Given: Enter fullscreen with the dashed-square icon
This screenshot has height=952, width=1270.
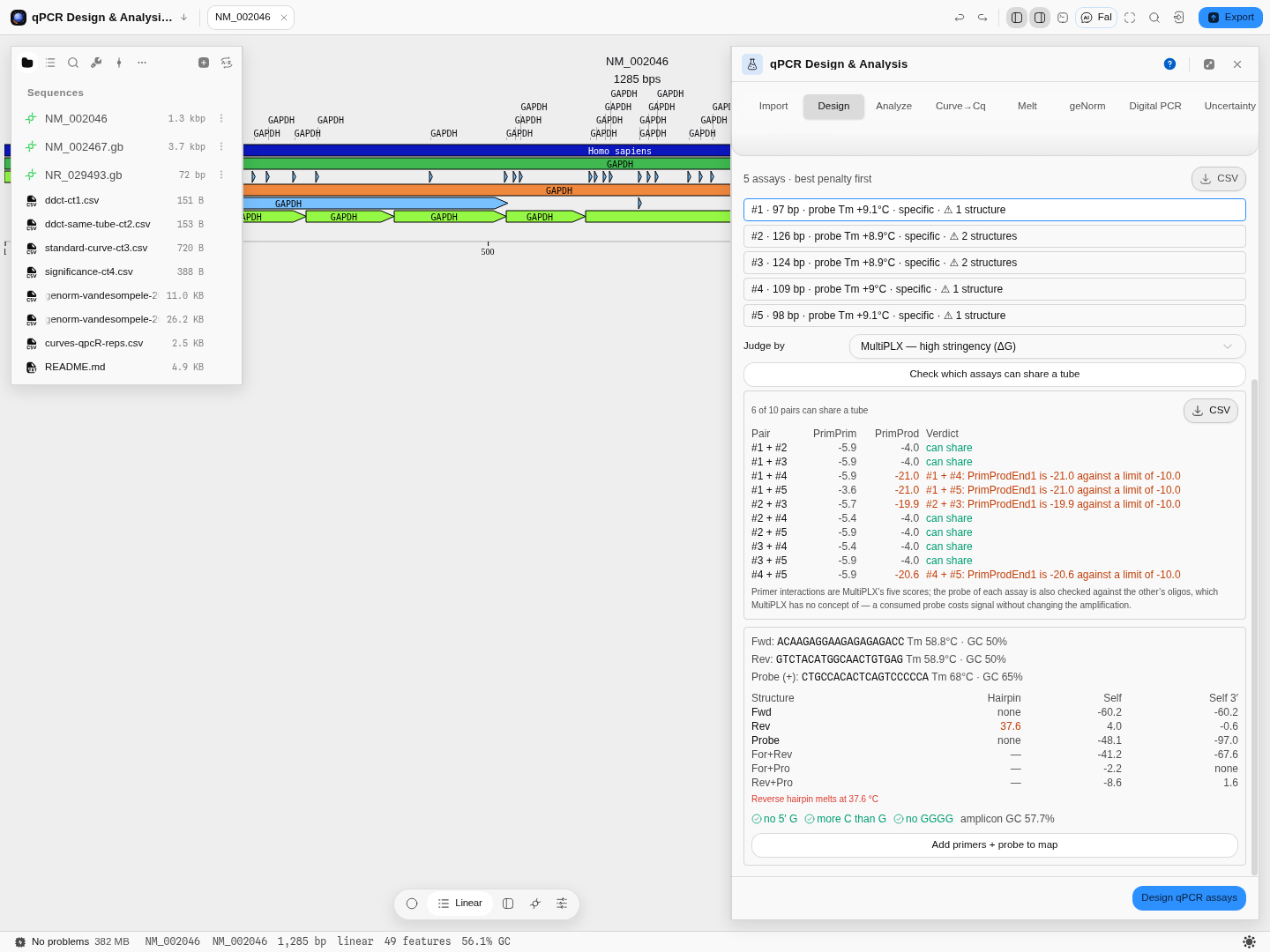Looking at the screenshot, I should [x=1130, y=18].
